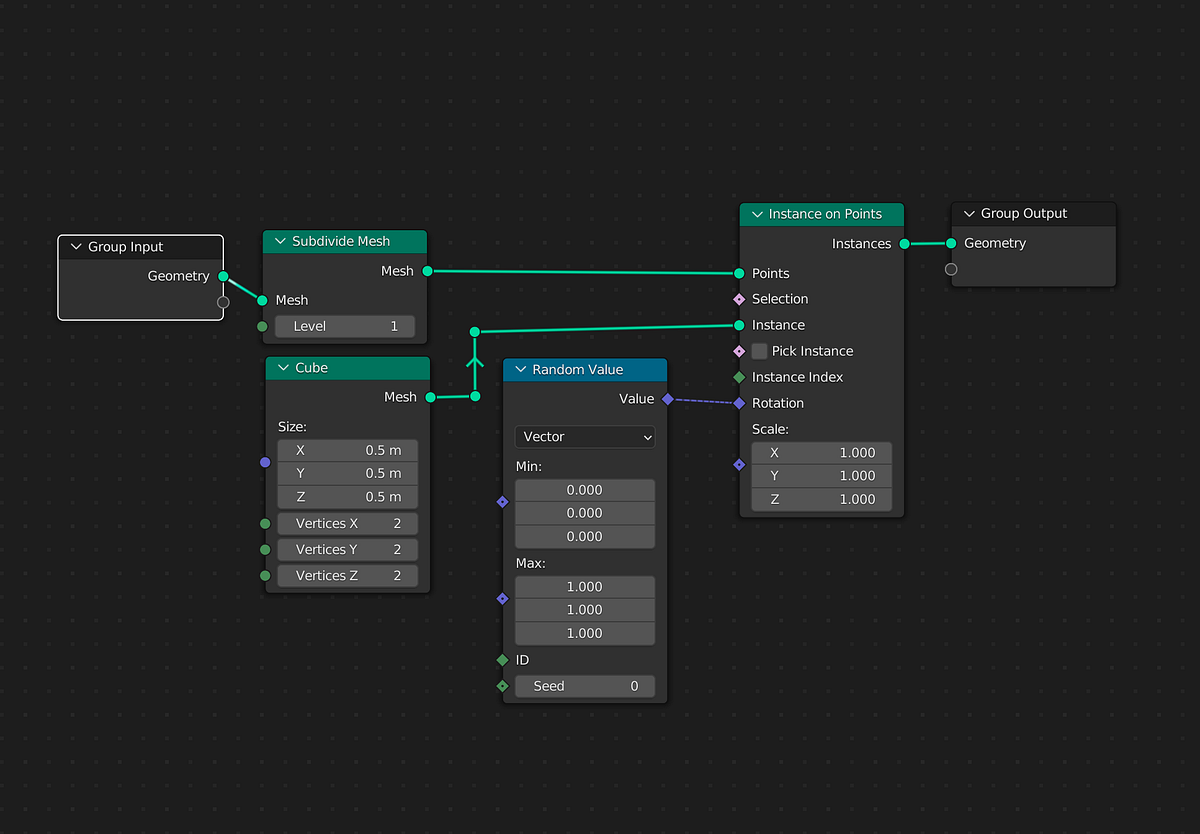Click the Rotation input socket on Instance on Points
Viewport: 1200px width, 834px height.
click(x=738, y=403)
